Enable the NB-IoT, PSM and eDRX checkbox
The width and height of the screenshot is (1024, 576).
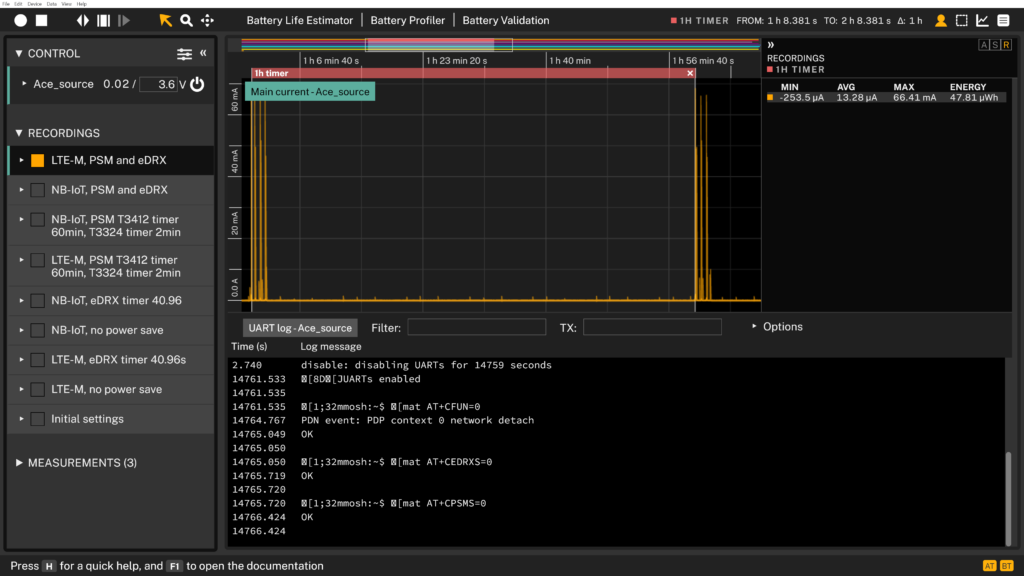(37, 190)
